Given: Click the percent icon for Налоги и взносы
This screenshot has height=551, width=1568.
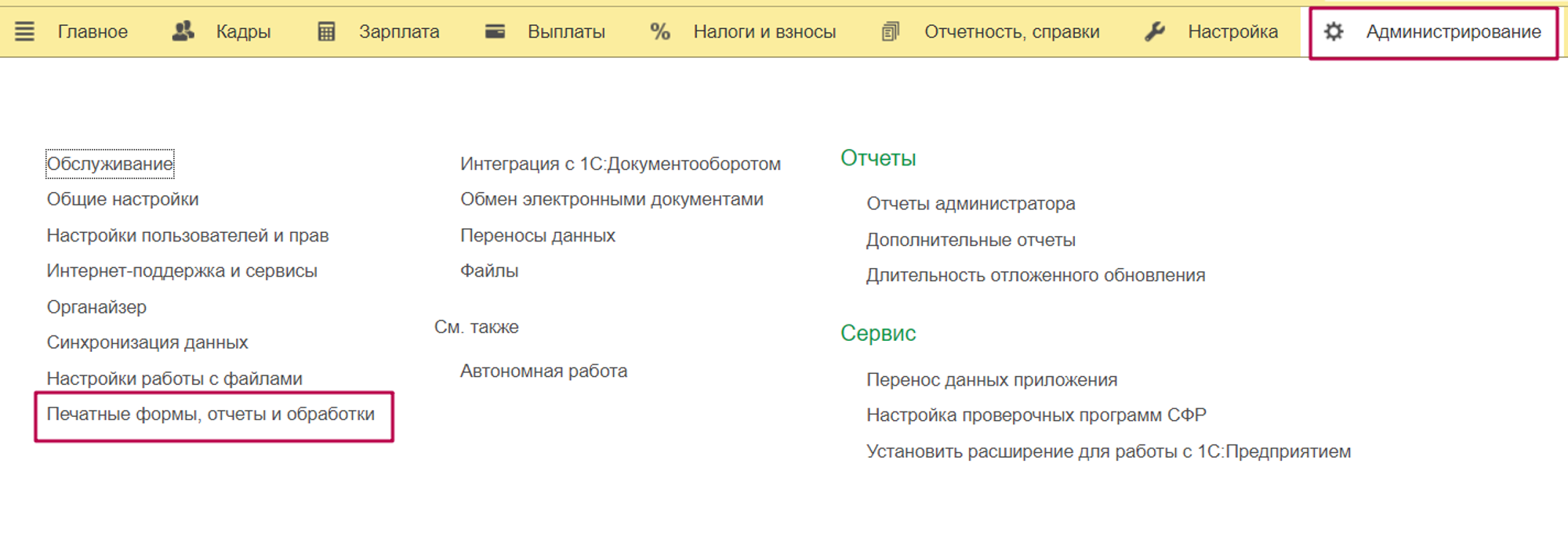Looking at the screenshot, I should (660, 31).
